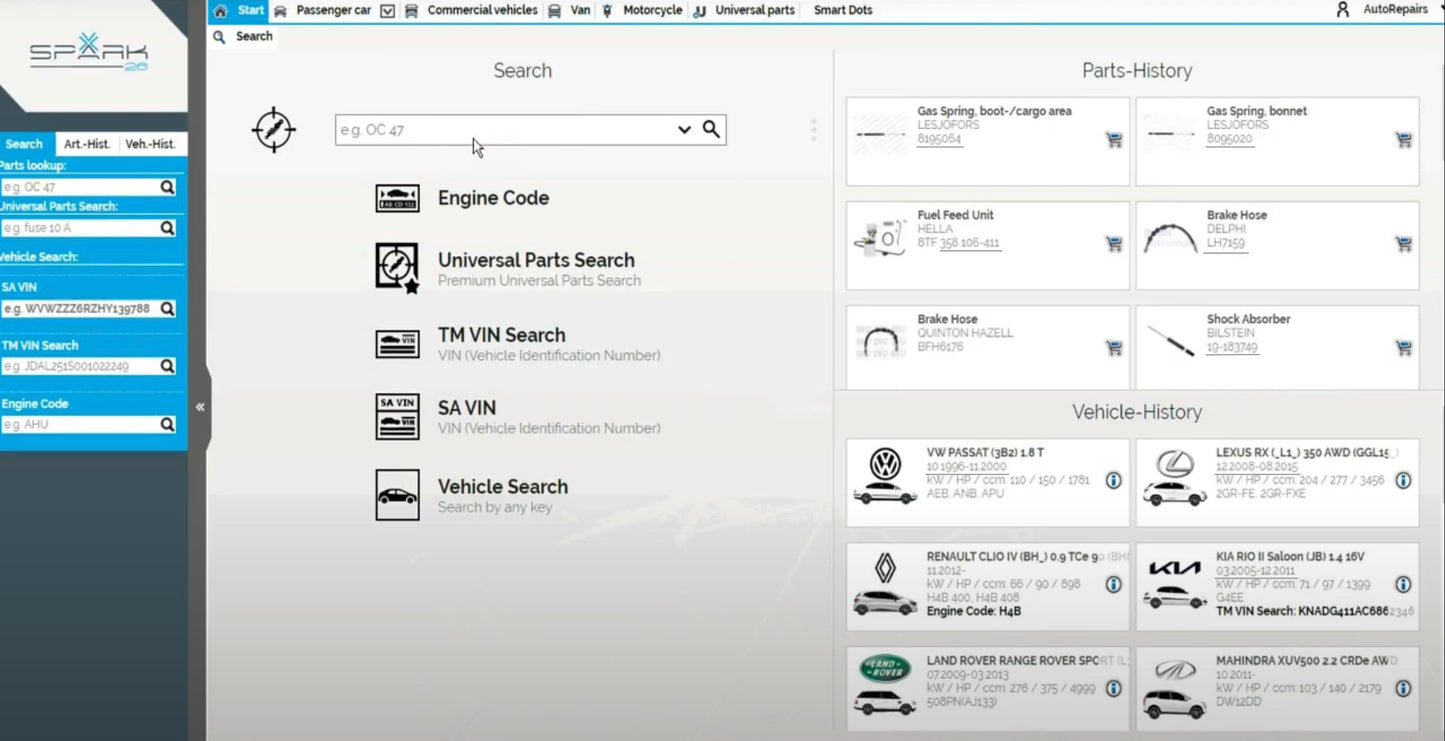This screenshot has height=741, width=1445.
Task: Click the crosshair parts search icon
Action: [x=273, y=130]
